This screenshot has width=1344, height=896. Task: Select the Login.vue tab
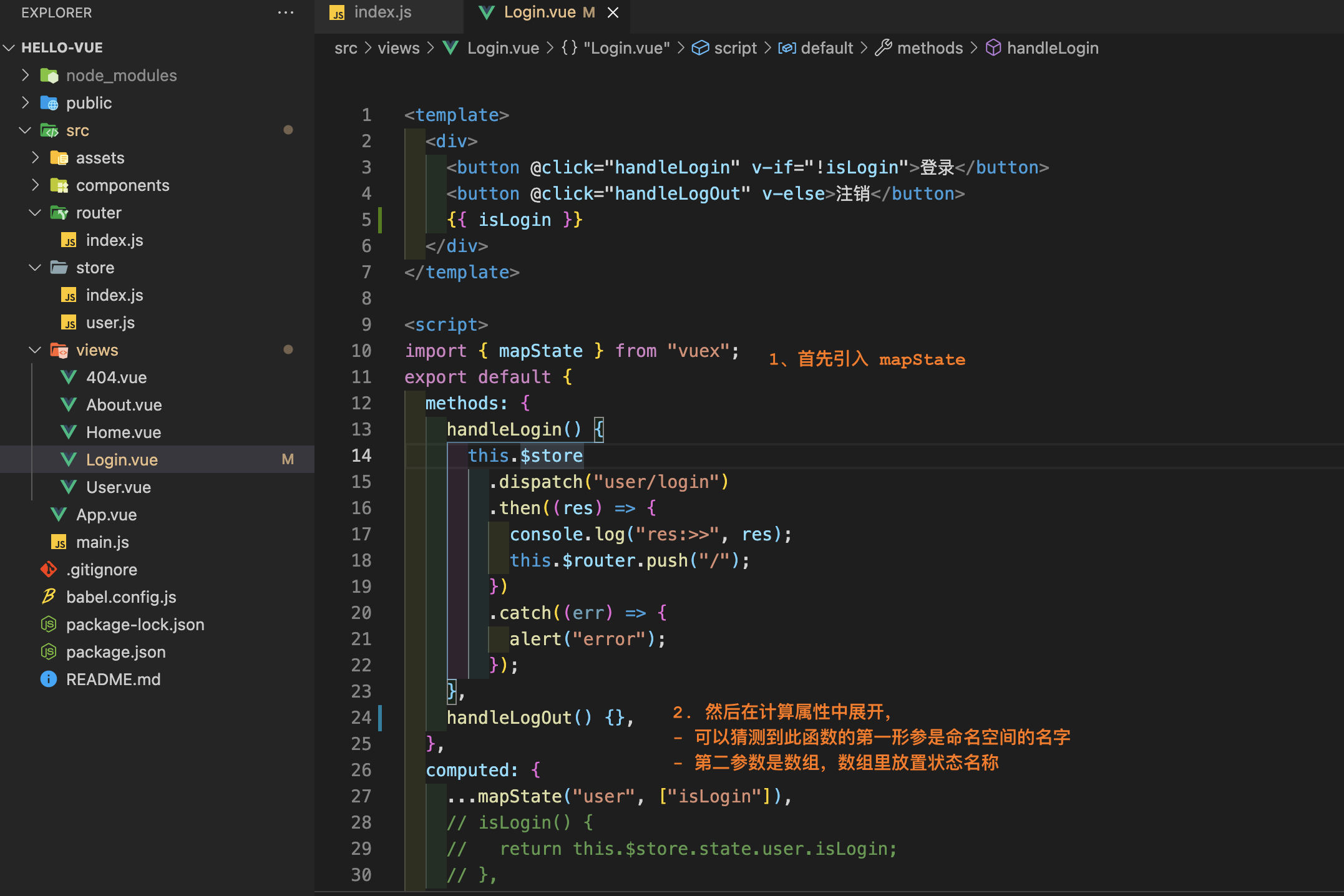[x=539, y=12]
